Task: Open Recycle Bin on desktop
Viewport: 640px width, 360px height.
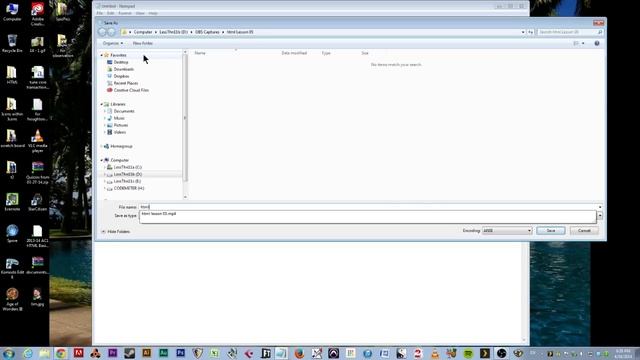Action: click(x=12, y=43)
